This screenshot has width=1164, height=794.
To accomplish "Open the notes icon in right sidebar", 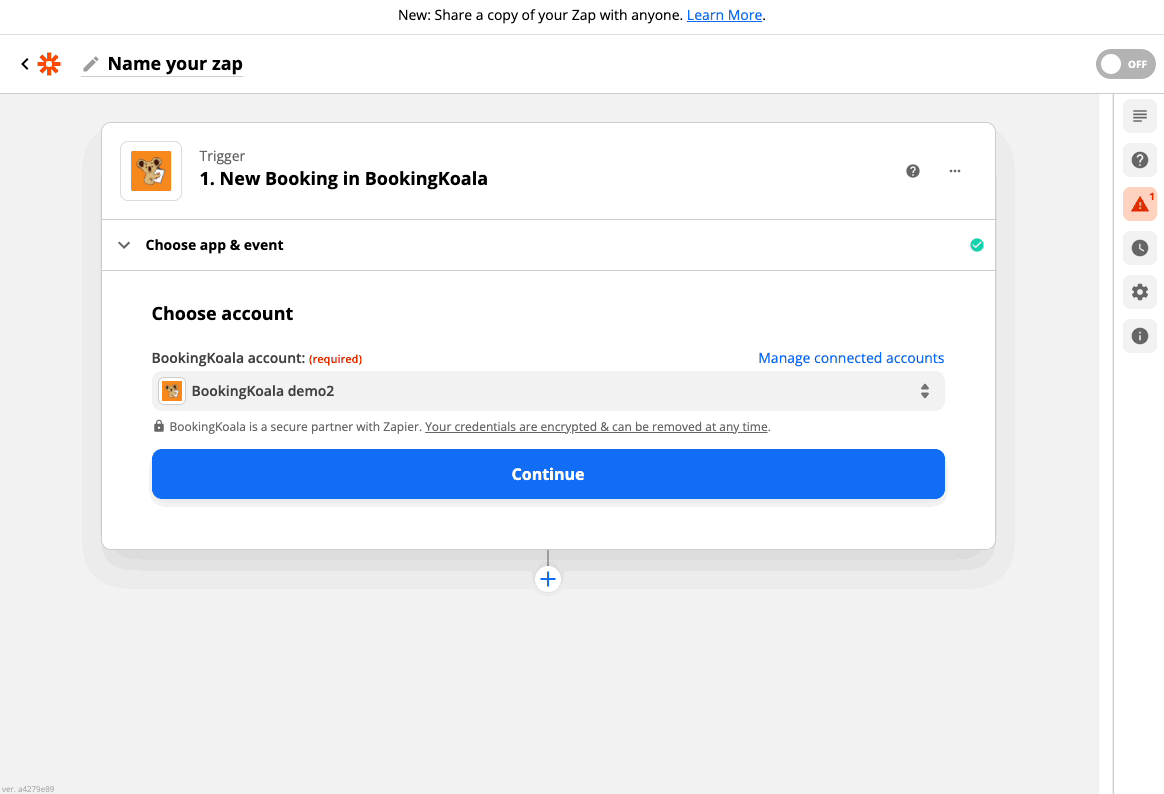I will [1139, 116].
